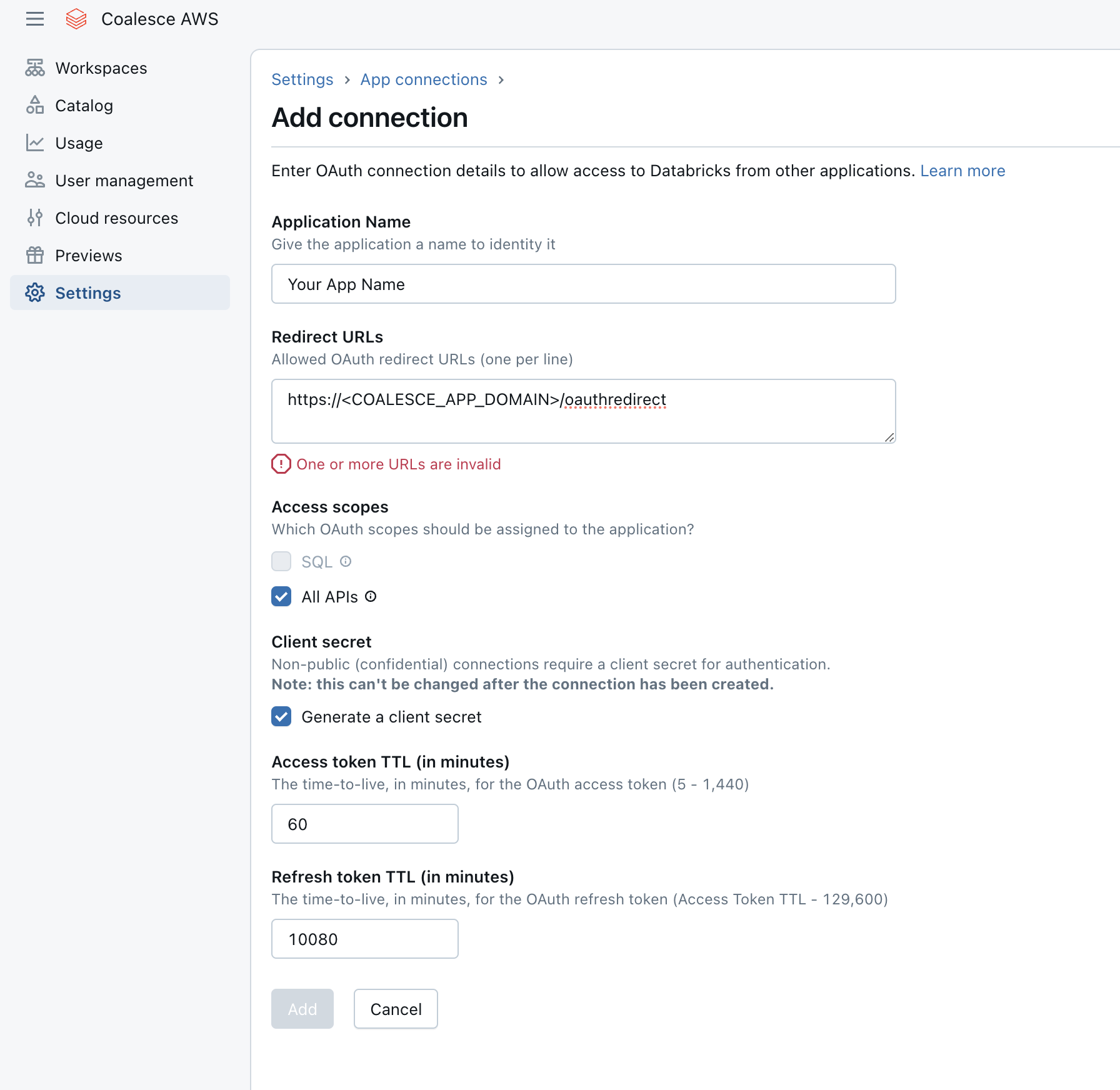
Task: Open the hamburger navigation menu
Action: [35, 19]
